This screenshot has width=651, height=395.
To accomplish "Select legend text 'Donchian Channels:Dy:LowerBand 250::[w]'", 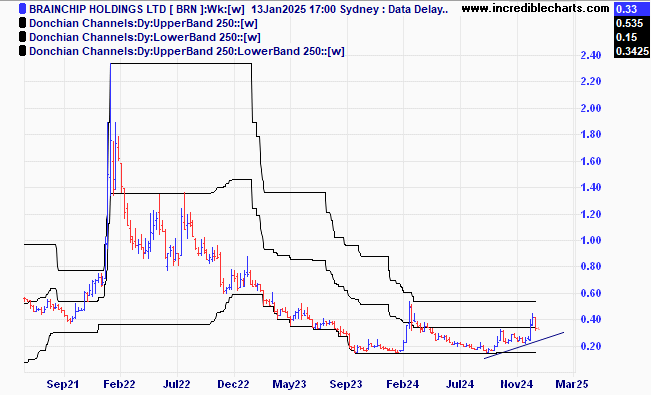I will pyautogui.click(x=145, y=37).
